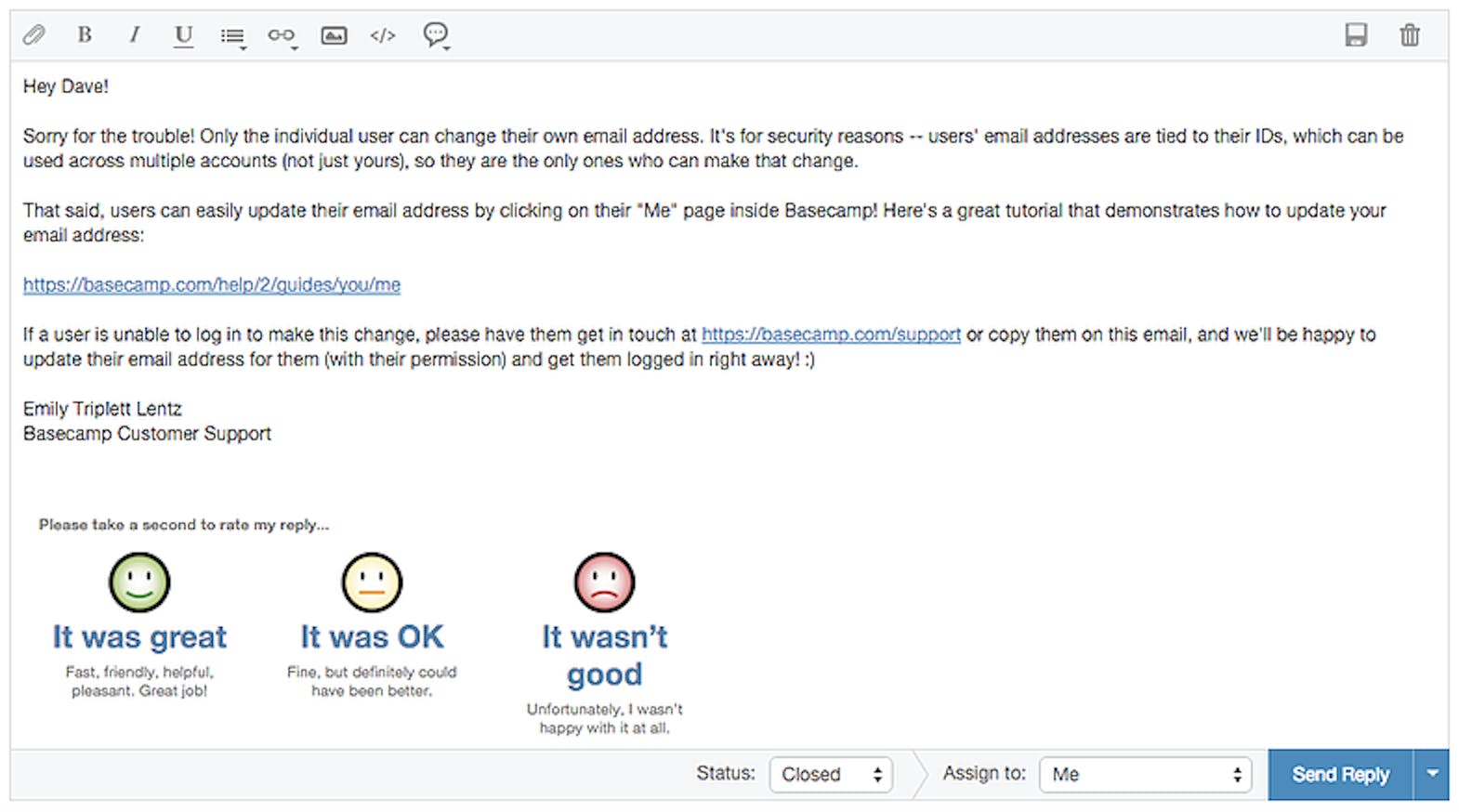This screenshot has width=1459, height=812.
Task: Toggle underline text formatting
Action: click(x=183, y=35)
